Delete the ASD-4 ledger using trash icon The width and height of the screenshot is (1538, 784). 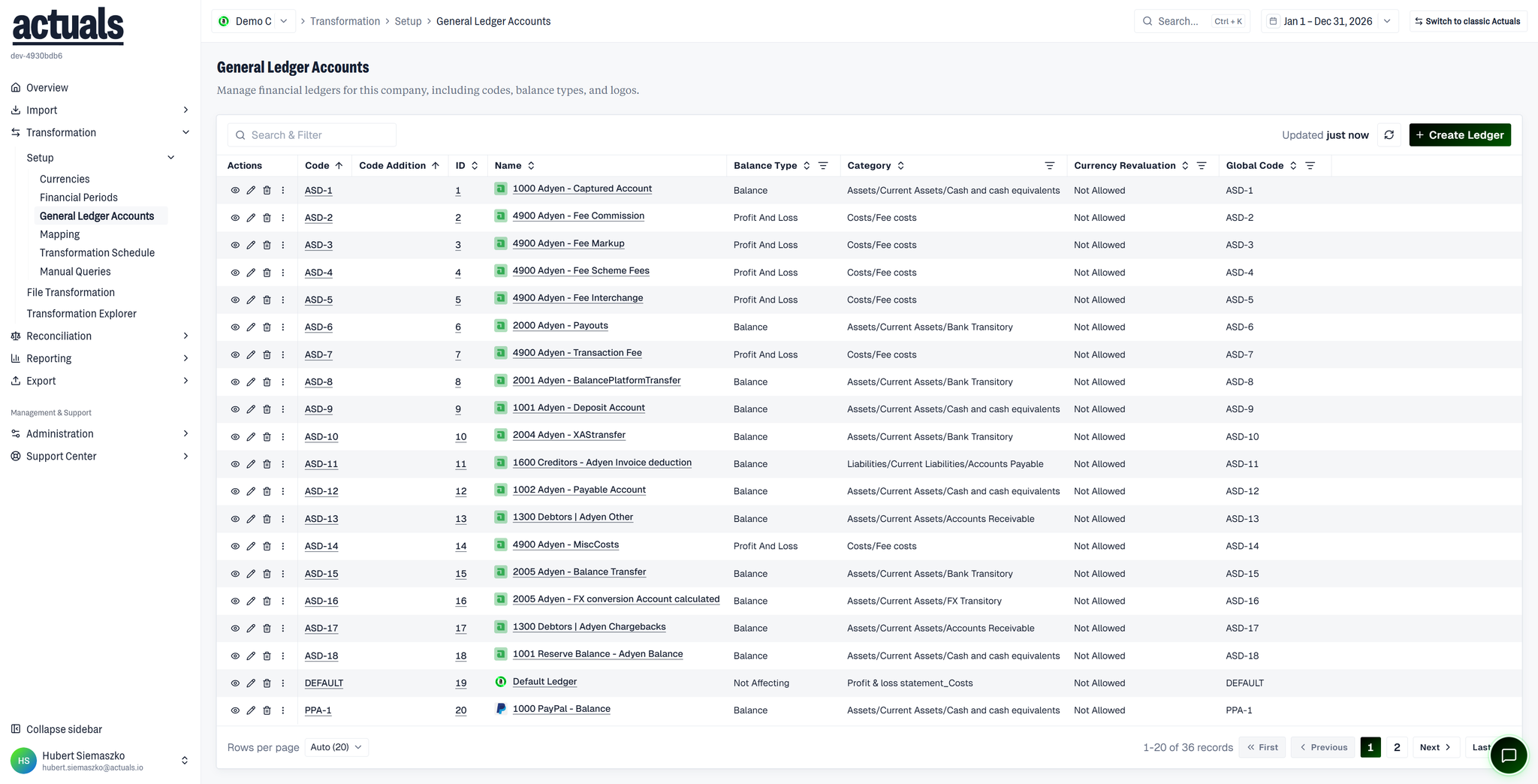tap(267, 273)
